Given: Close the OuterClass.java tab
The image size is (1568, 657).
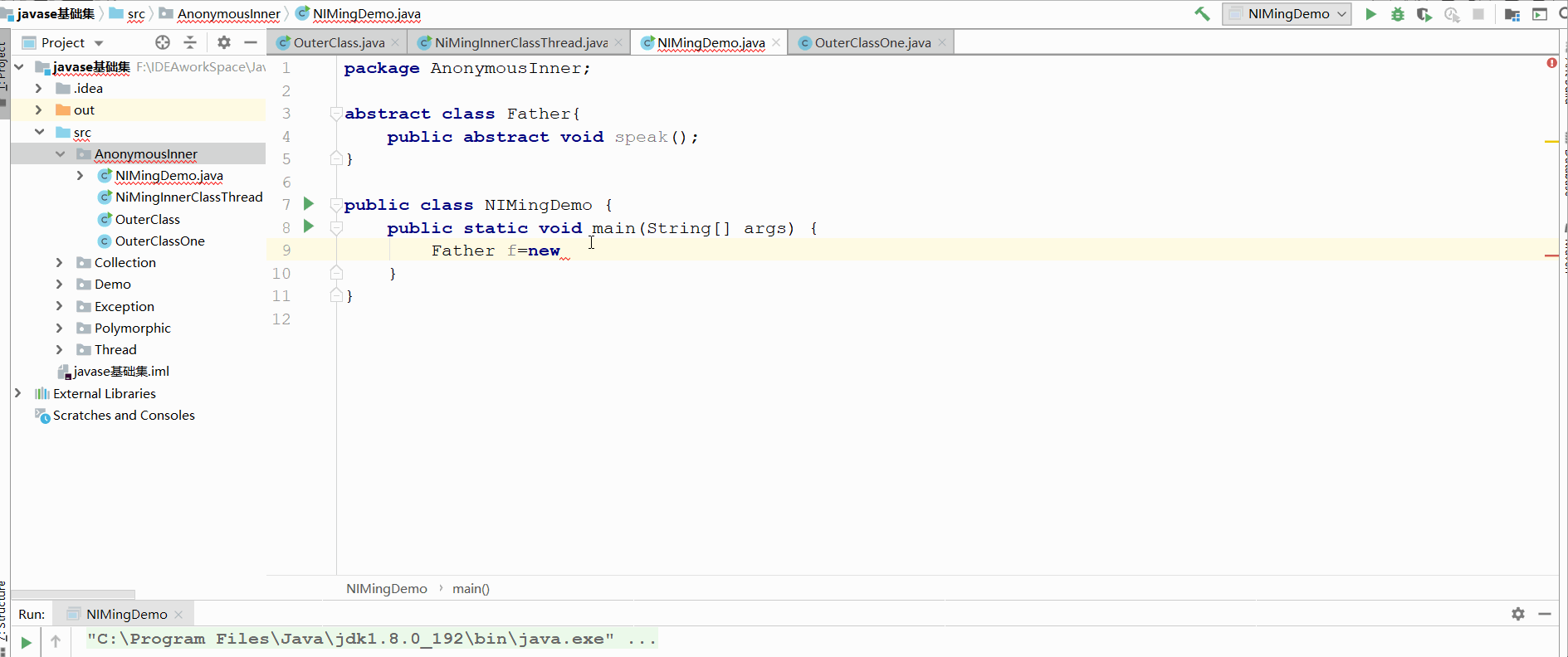Looking at the screenshot, I should pyautogui.click(x=395, y=42).
